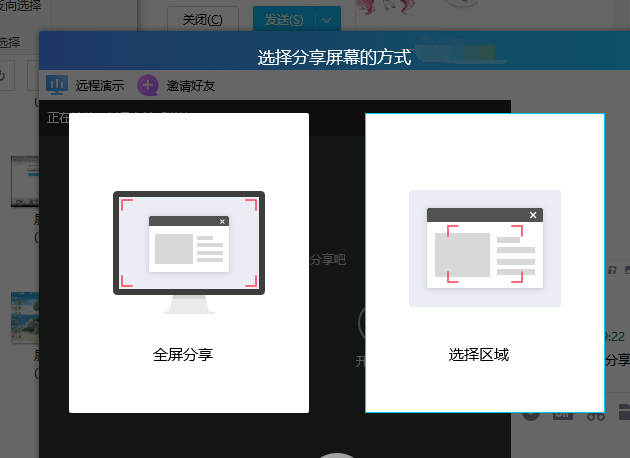Image resolution: width=630 pixels, height=458 pixels.
Task: Open the upper screenshot thumbnail behind dialog
Action: click(25, 181)
